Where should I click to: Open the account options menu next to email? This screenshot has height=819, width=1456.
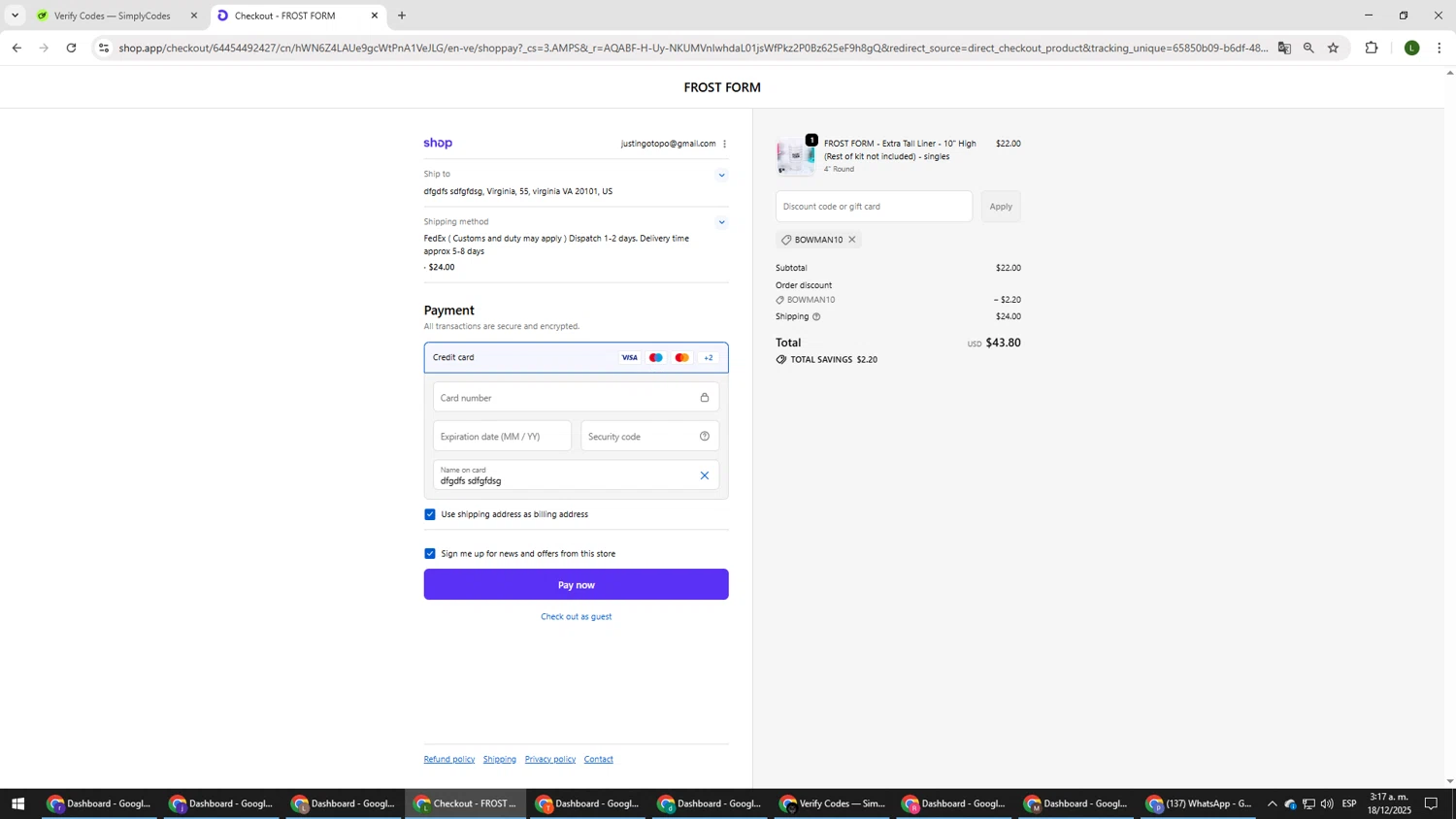[724, 144]
